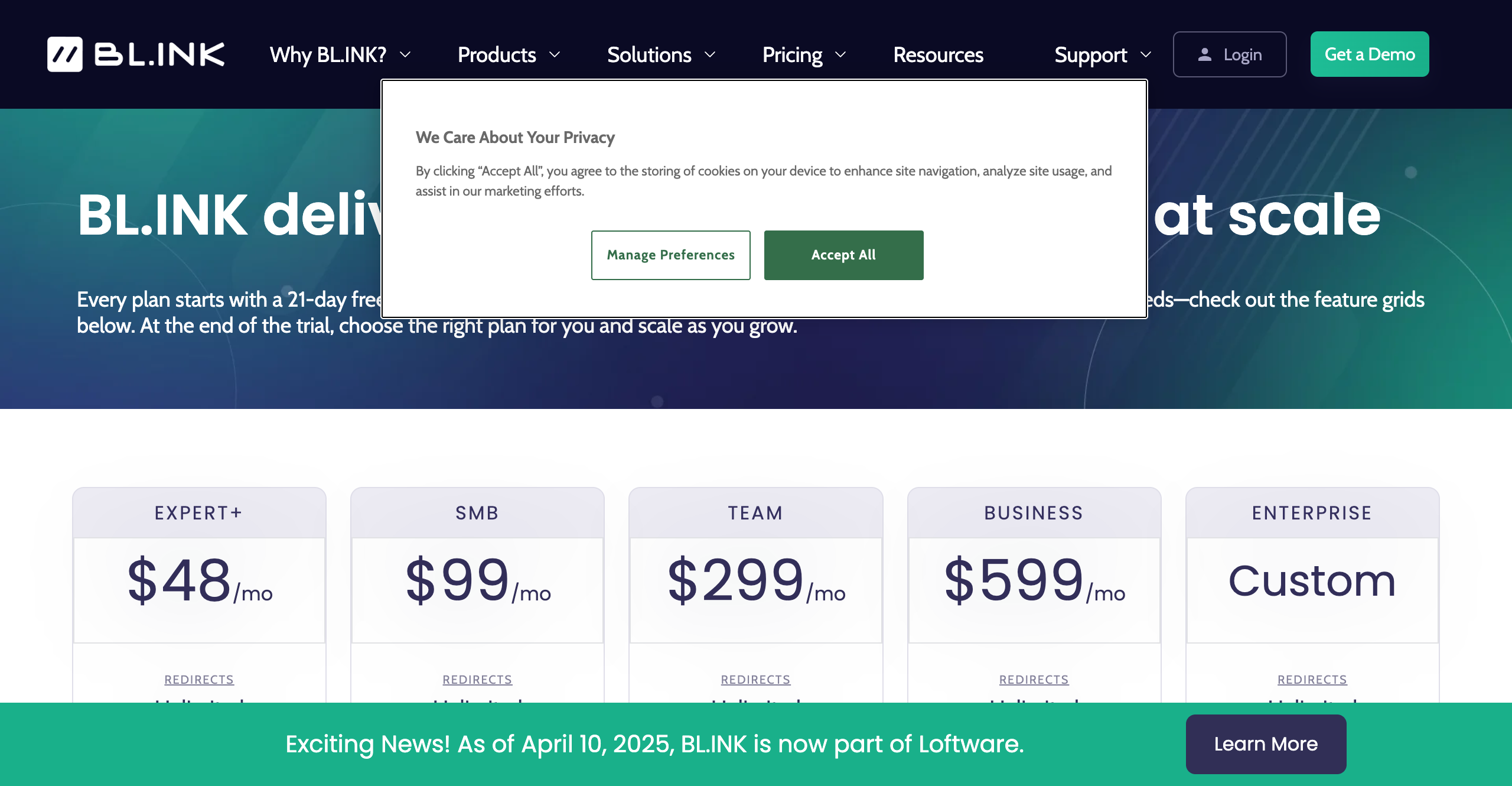Expand the Why BL.INK? chevron
This screenshot has width=1512, height=786.
(x=405, y=55)
